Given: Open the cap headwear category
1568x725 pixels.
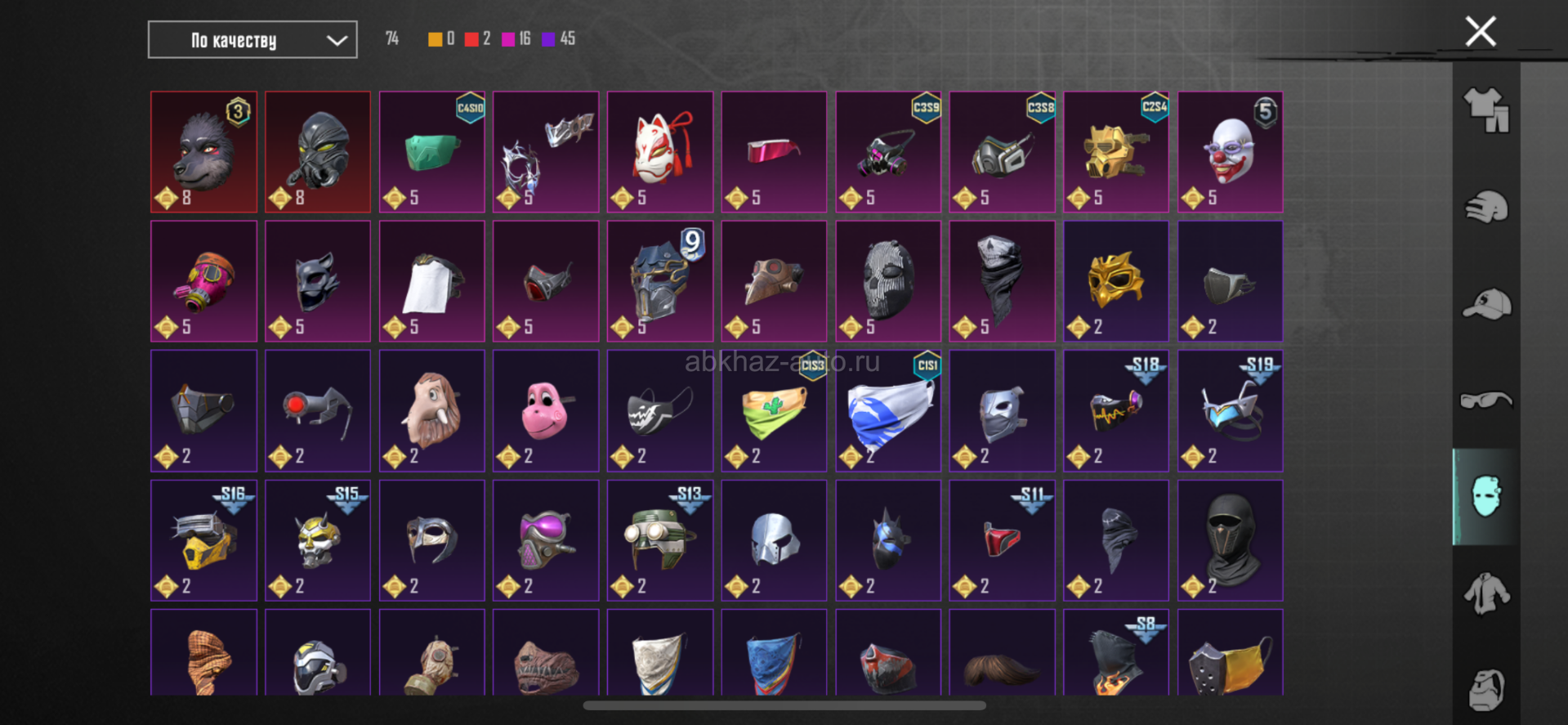Looking at the screenshot, I should 1486,304.
